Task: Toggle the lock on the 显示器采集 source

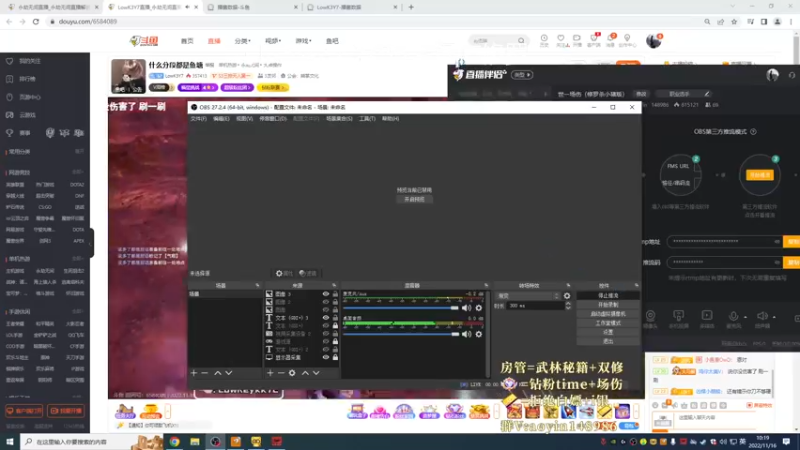Action: (x=335, y=357)
